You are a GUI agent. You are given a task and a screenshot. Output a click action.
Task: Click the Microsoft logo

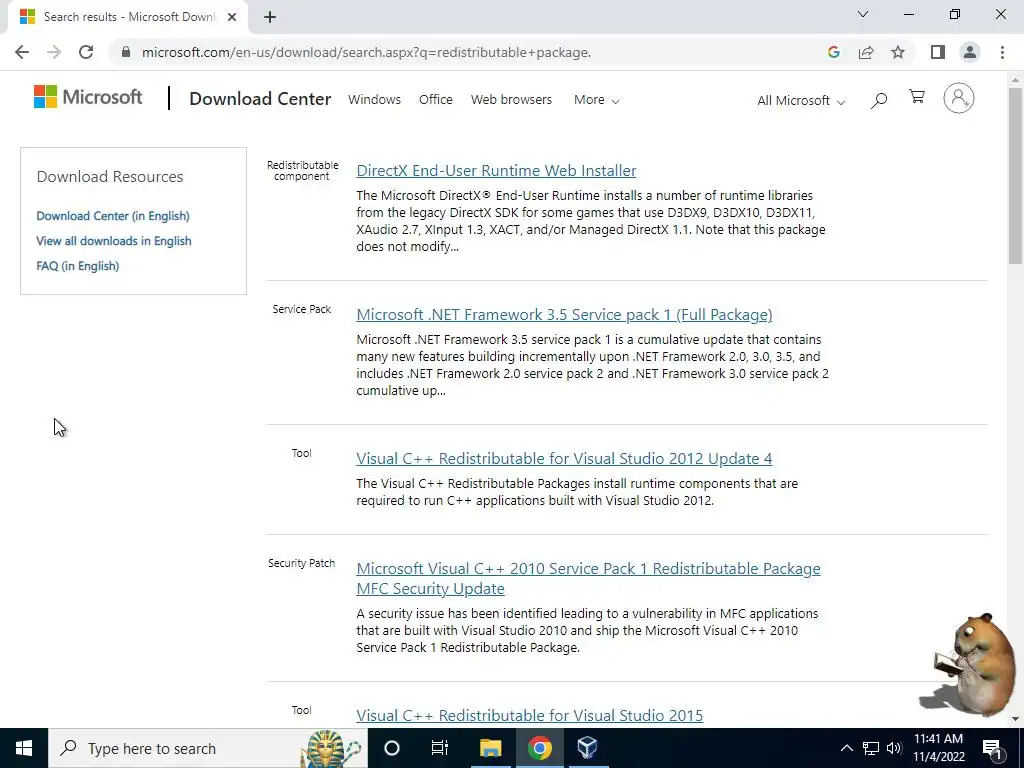pos(88,97)
